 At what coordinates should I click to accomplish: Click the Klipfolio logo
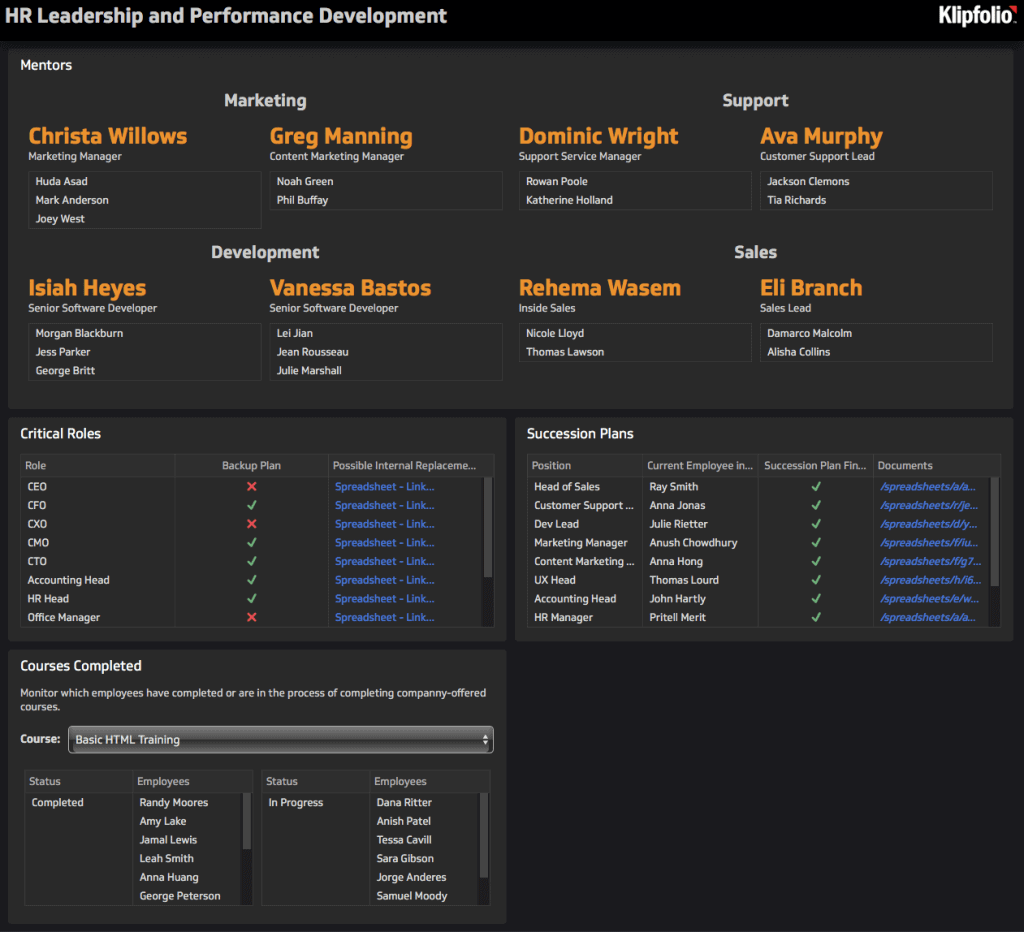976,16
